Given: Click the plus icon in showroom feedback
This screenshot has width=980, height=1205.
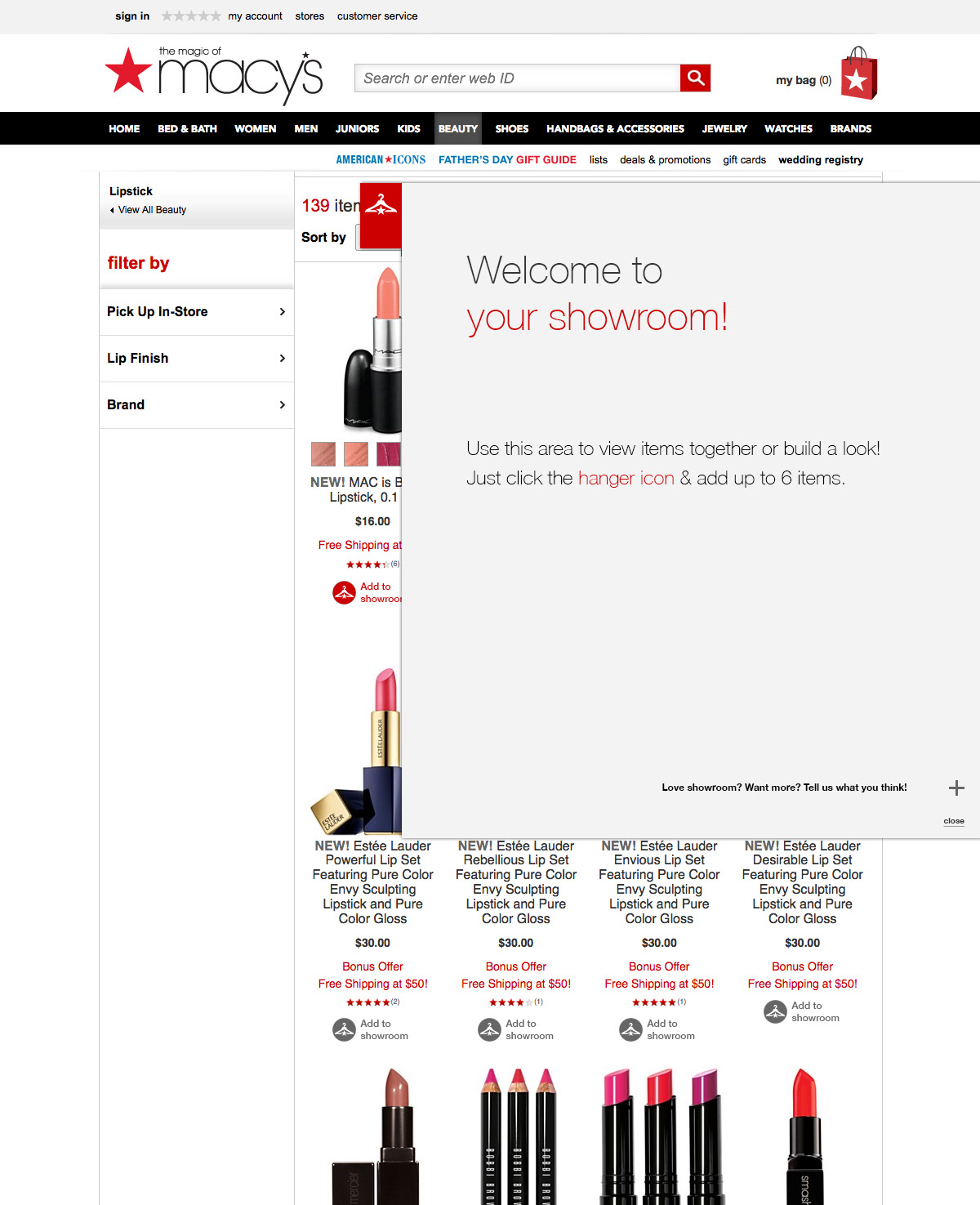Looking at the screenshot, I should pyautogui.click(x=956, y=788).
